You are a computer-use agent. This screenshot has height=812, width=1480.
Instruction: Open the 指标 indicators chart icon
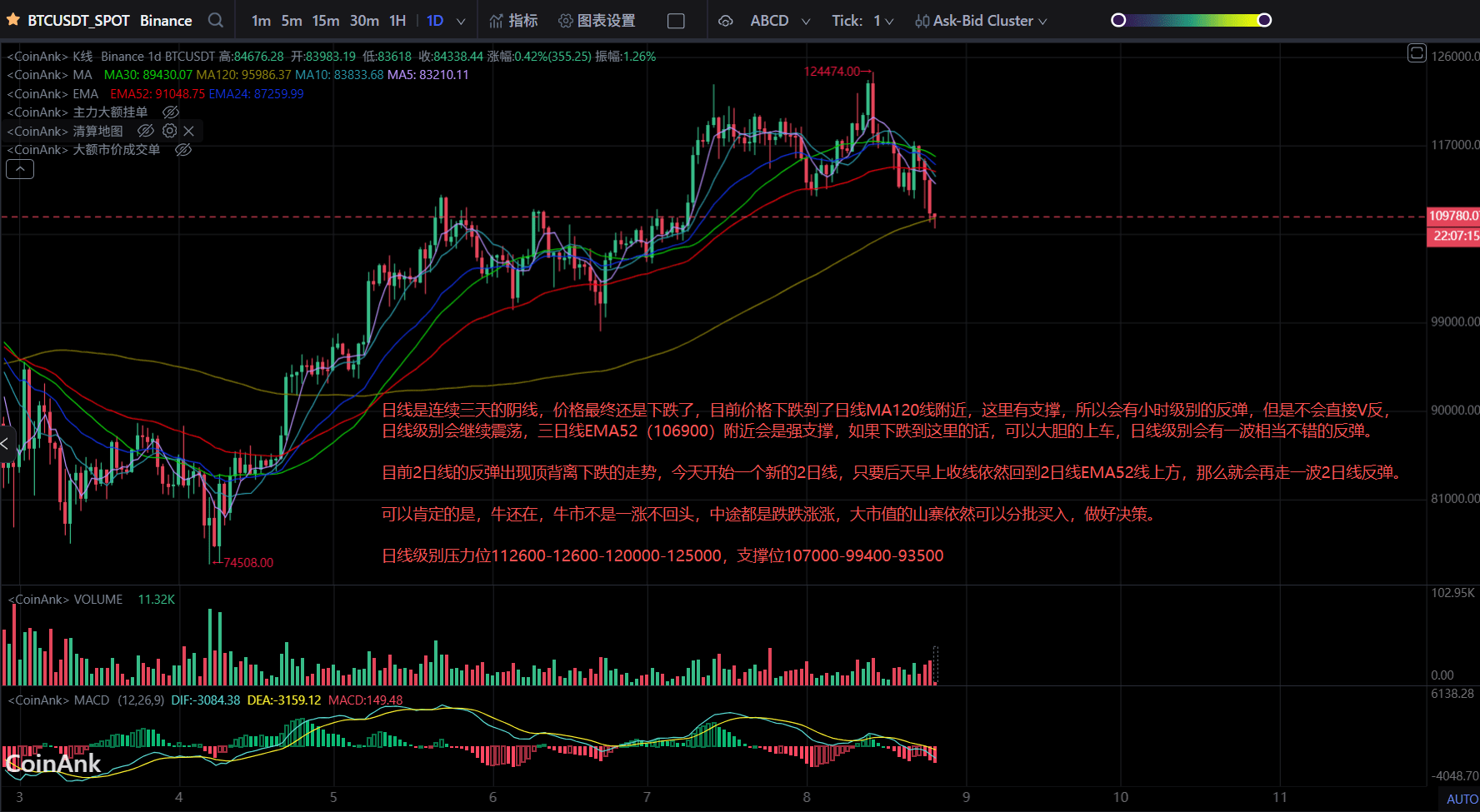497,21
